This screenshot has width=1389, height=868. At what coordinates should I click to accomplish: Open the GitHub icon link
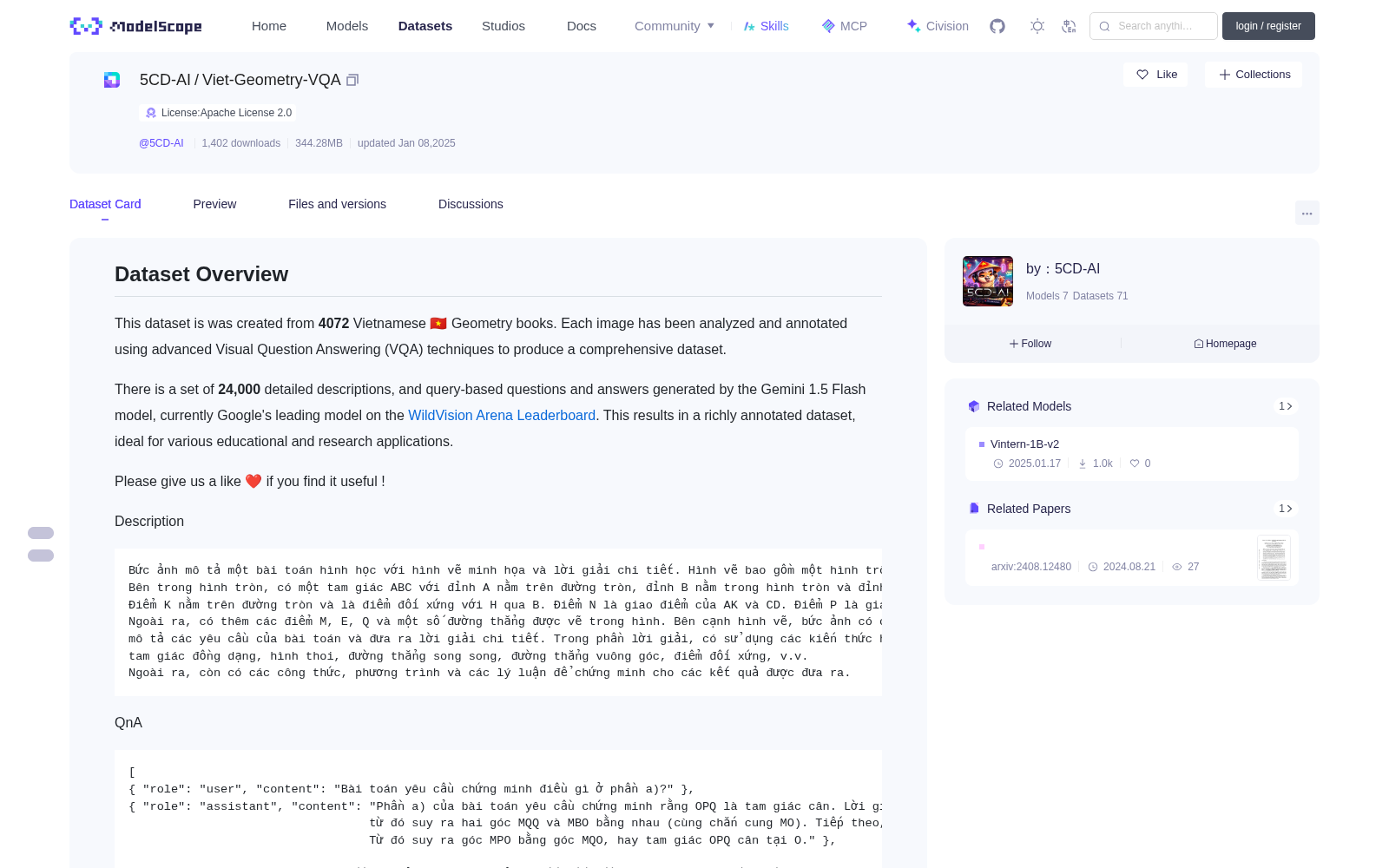(997, 26)
